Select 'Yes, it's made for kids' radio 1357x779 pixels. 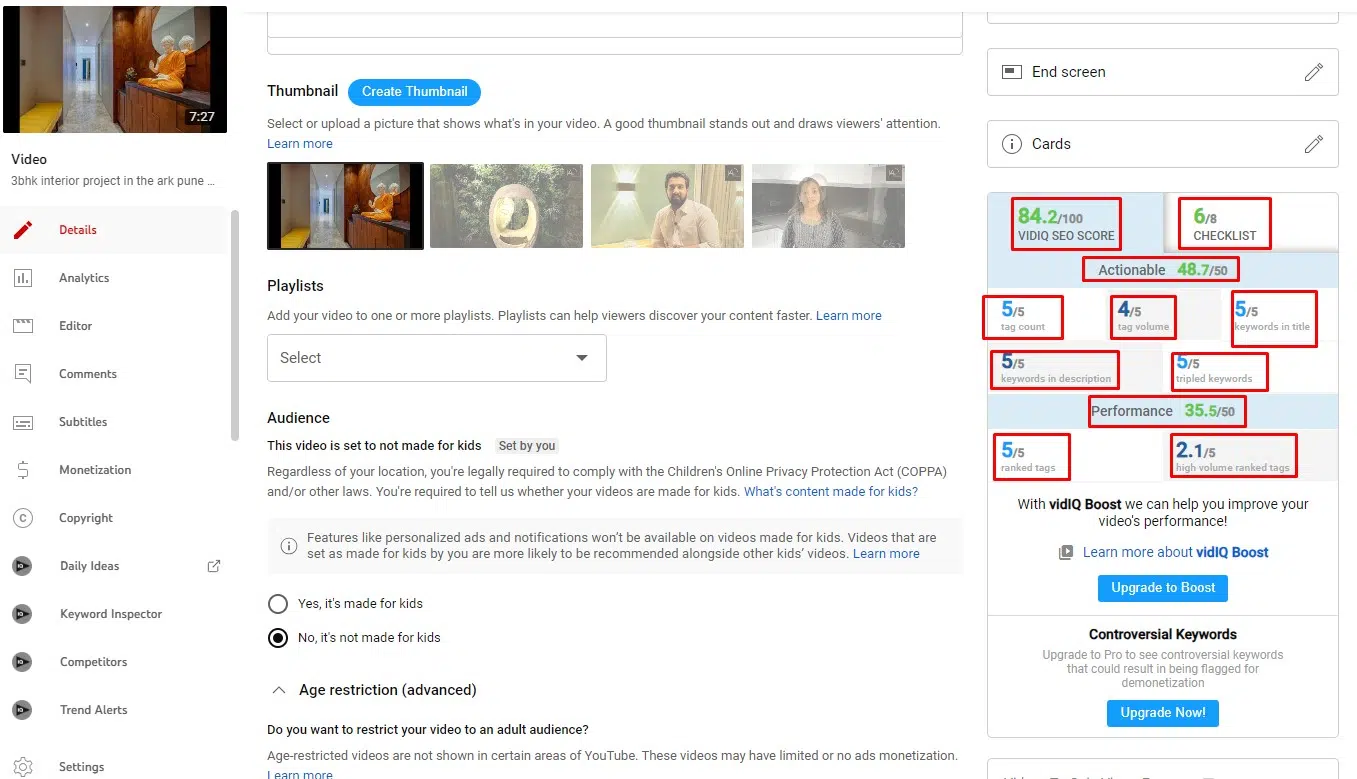pyautogui.click(x=278, y=604)
